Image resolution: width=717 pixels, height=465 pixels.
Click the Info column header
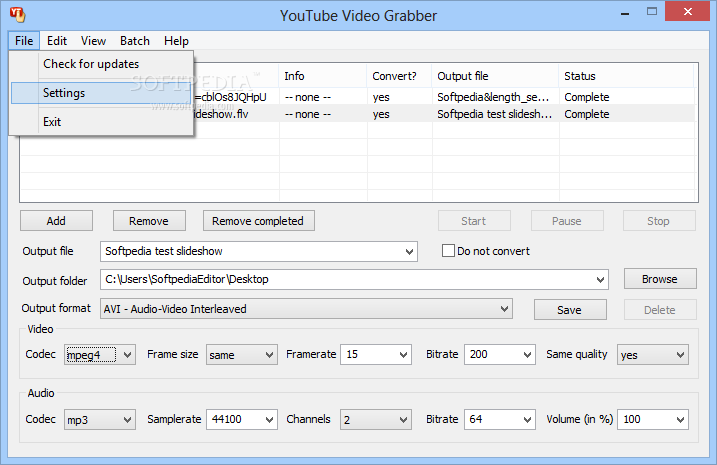point(323,76)
